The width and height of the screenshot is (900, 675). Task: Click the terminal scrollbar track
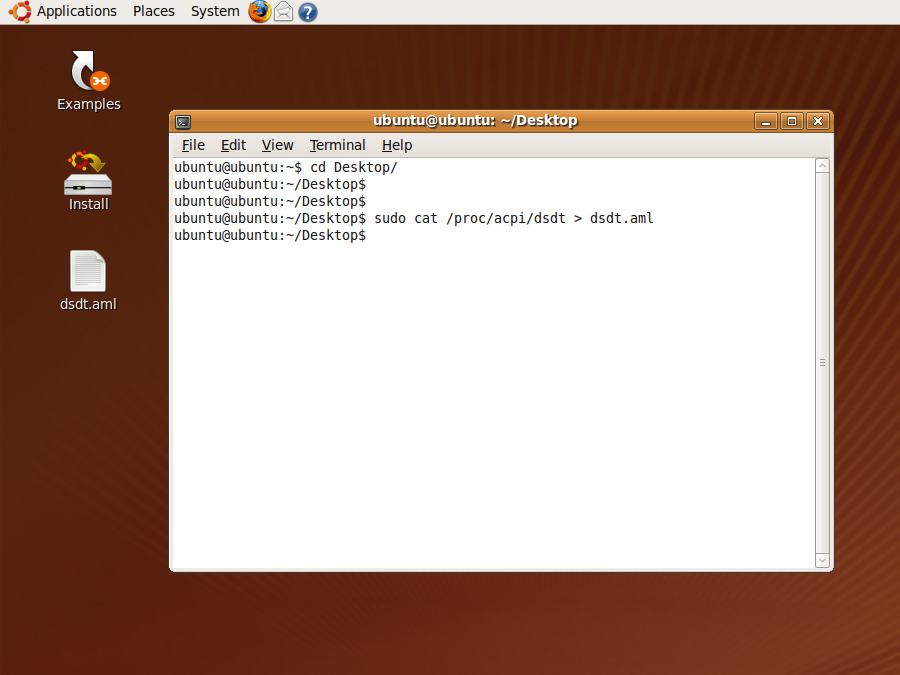[x=822, y=360]
